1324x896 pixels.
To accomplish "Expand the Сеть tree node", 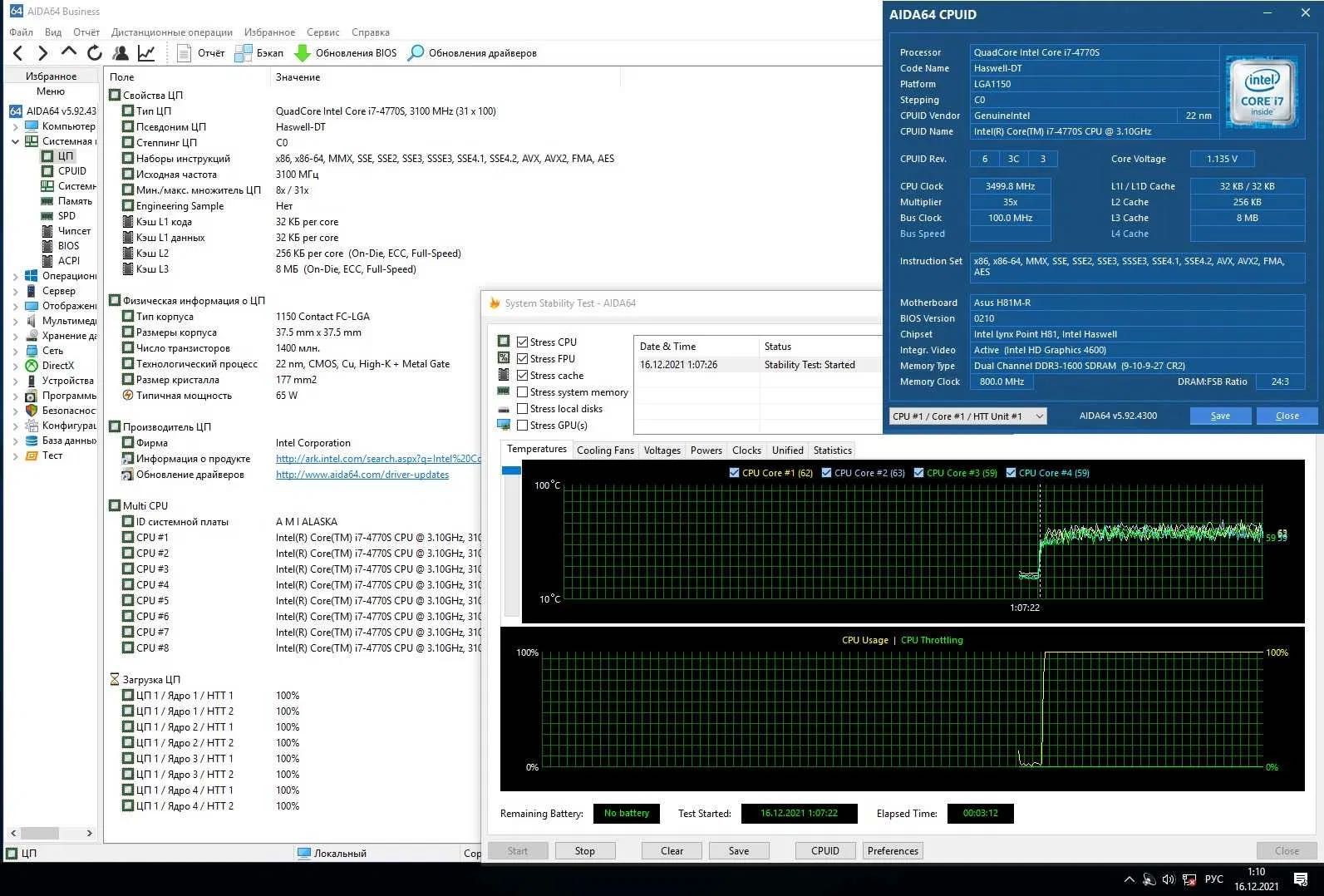I will pos(15,351).
